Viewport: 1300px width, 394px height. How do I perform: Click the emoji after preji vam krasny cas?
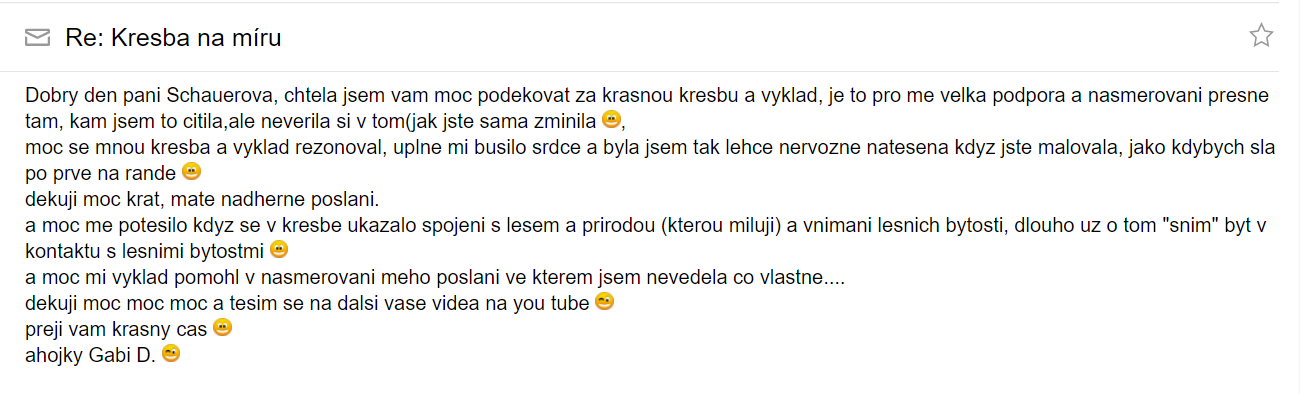click(x=222, y=327)
